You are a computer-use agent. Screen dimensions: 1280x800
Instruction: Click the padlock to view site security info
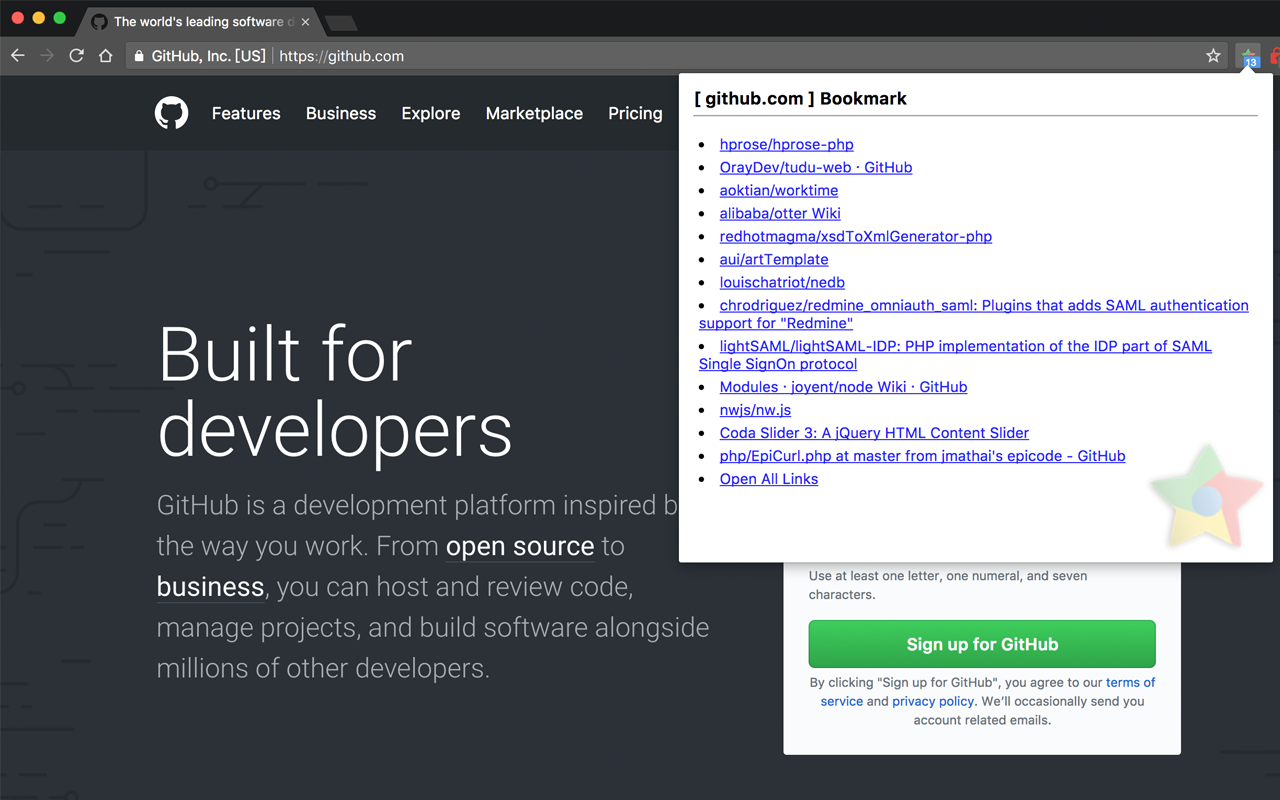137,56
